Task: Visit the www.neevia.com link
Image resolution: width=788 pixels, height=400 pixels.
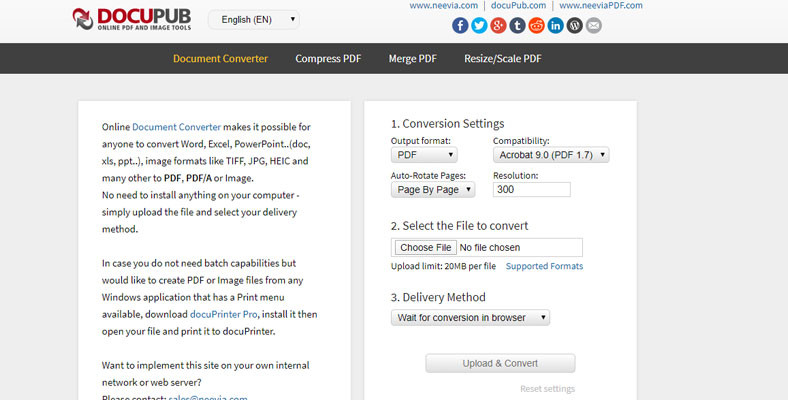Action: (x=443, y=6)
